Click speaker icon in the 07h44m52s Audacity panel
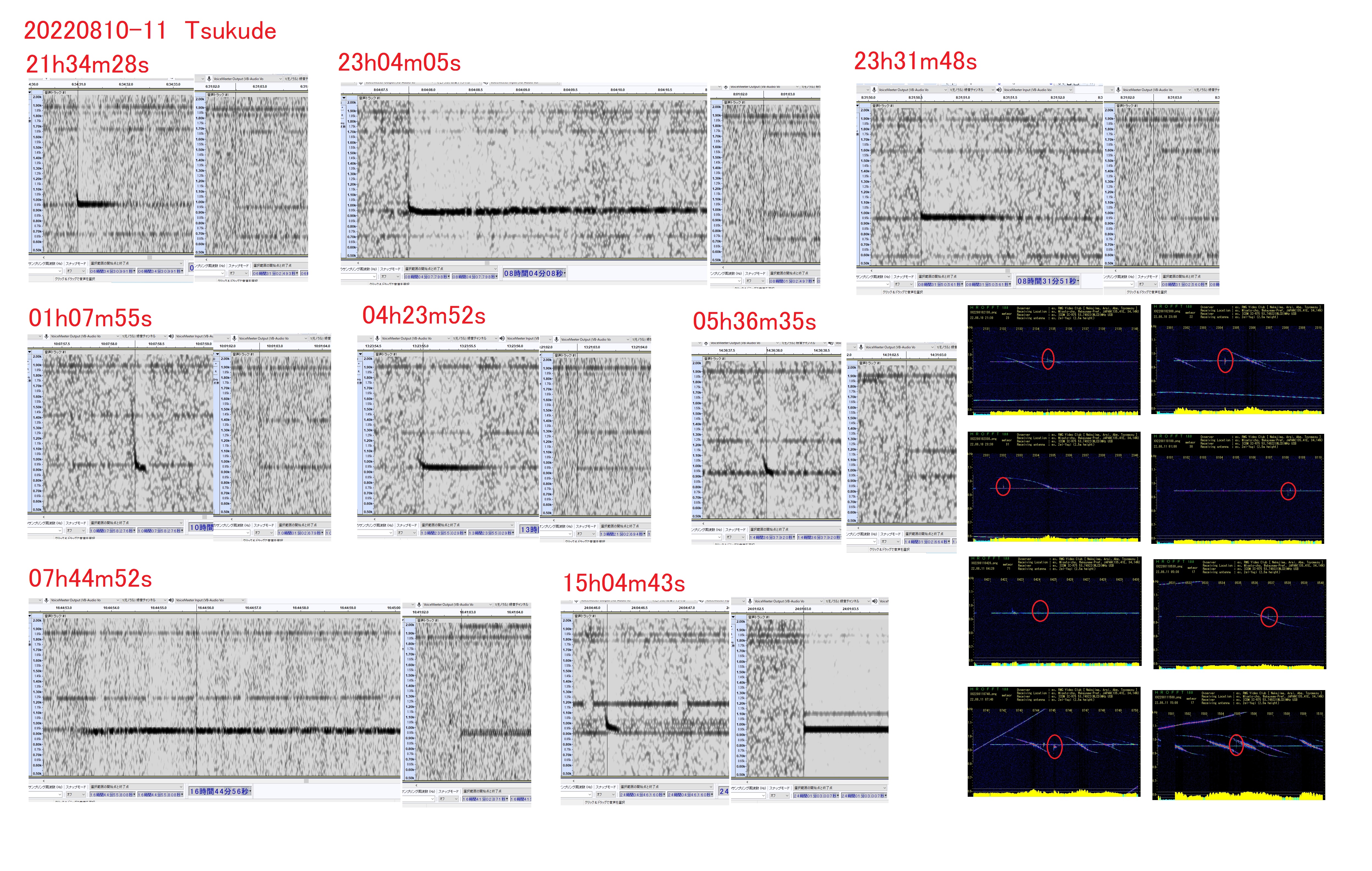The height and width of the screenshot is (871, 1372). 171,600
